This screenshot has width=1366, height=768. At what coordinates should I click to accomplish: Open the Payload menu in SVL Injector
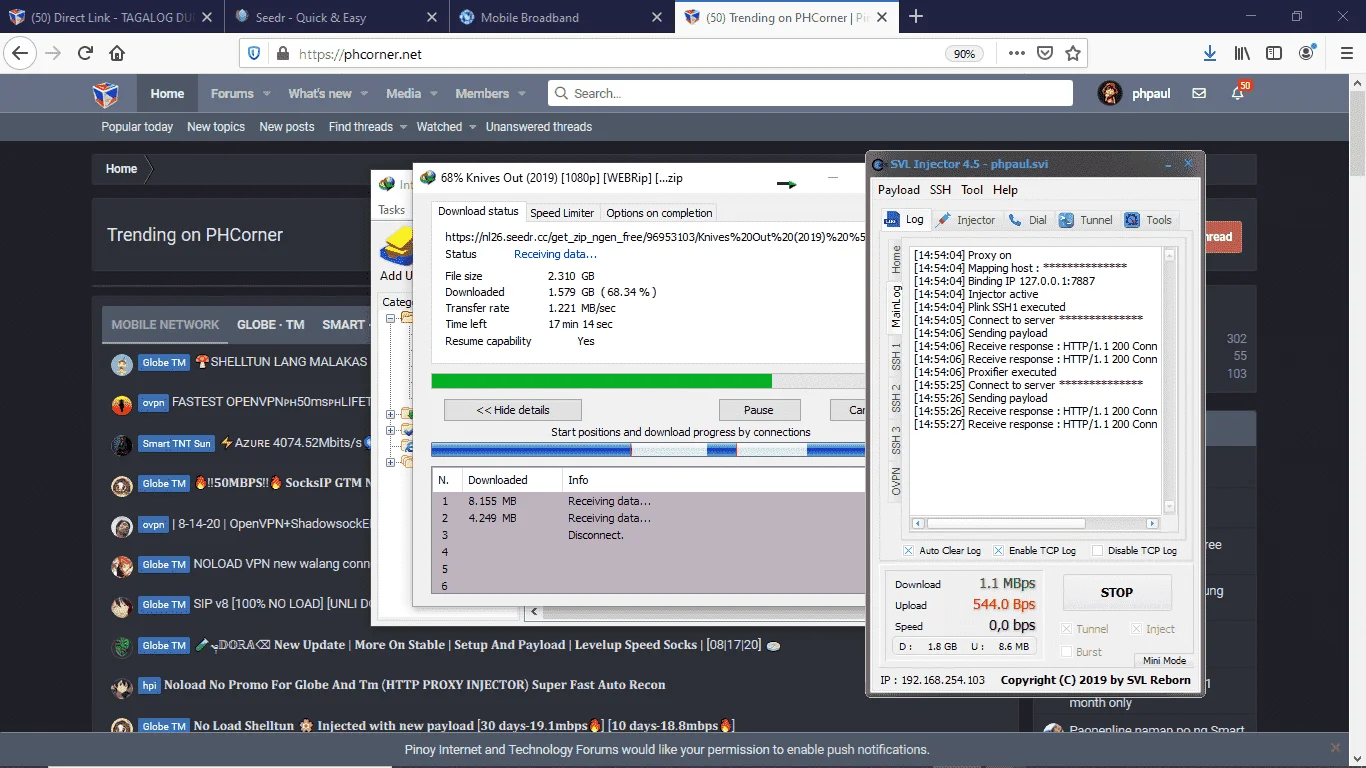(x=899, y=190)
